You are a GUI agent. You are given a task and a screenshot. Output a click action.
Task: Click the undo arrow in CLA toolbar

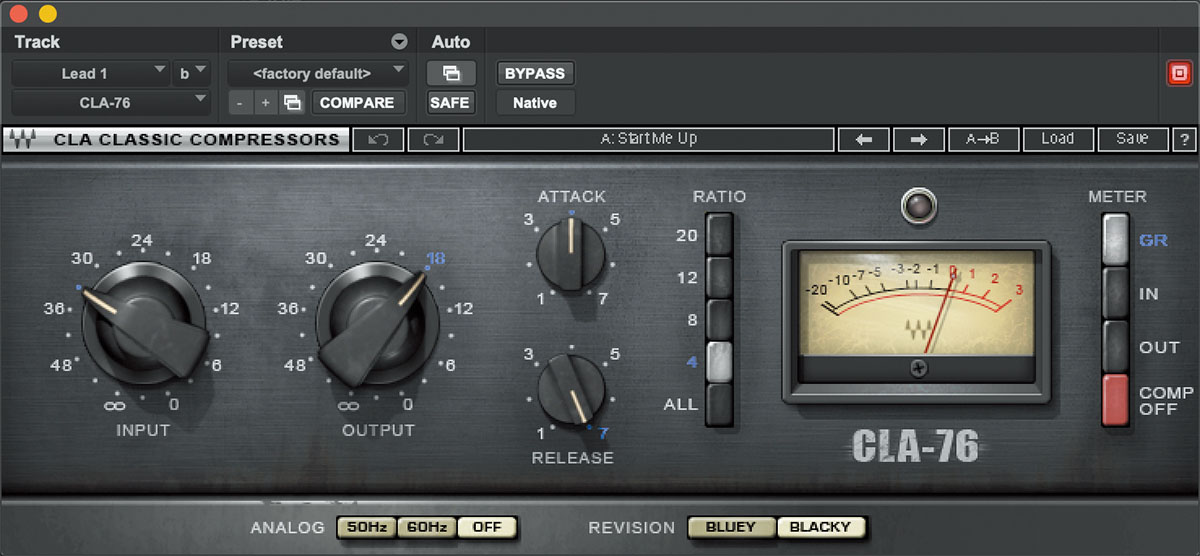[x=379, y=139]
